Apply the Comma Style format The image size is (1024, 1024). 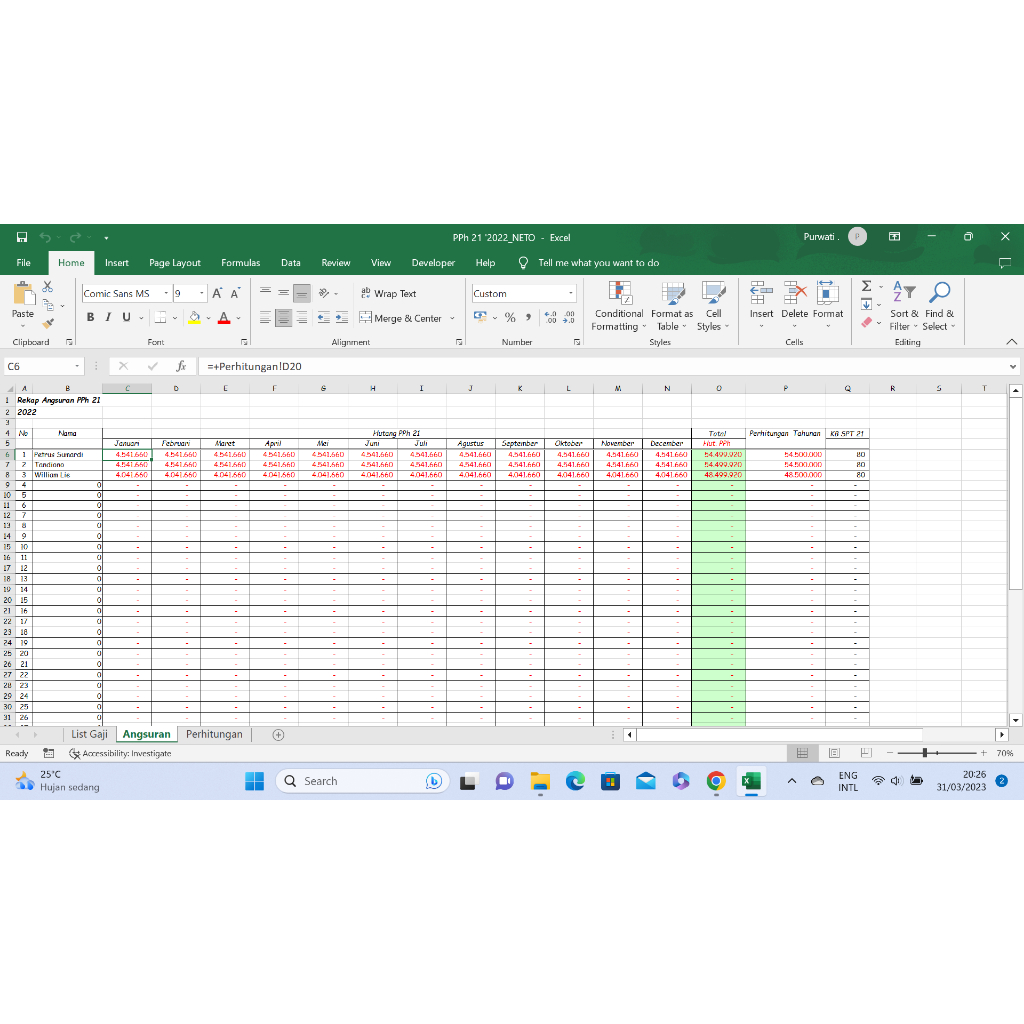tap(530, 317)
